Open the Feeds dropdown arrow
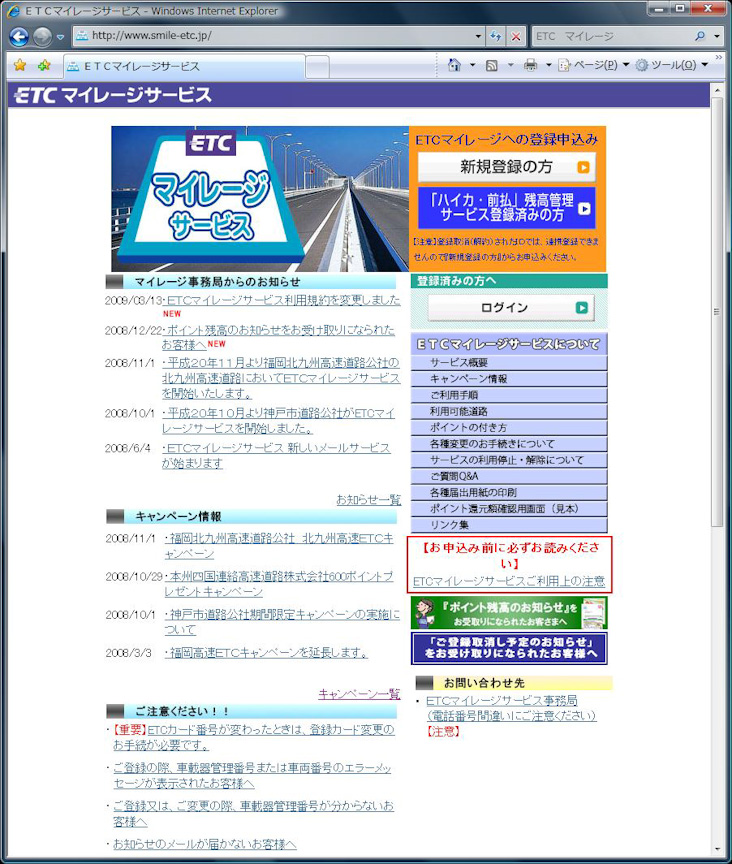Screen dimensions: 732x864 pos(510,65)
